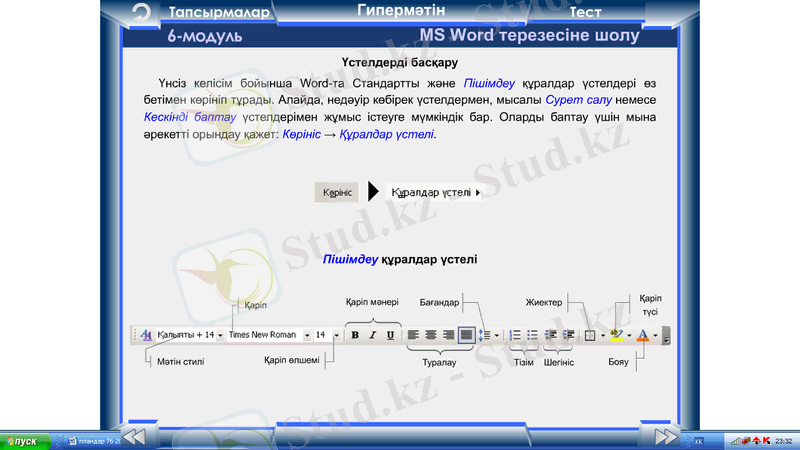This screenshot has width=800, height=450.
Task: Select the center alignment icon
Action: [x=431, y=335]
